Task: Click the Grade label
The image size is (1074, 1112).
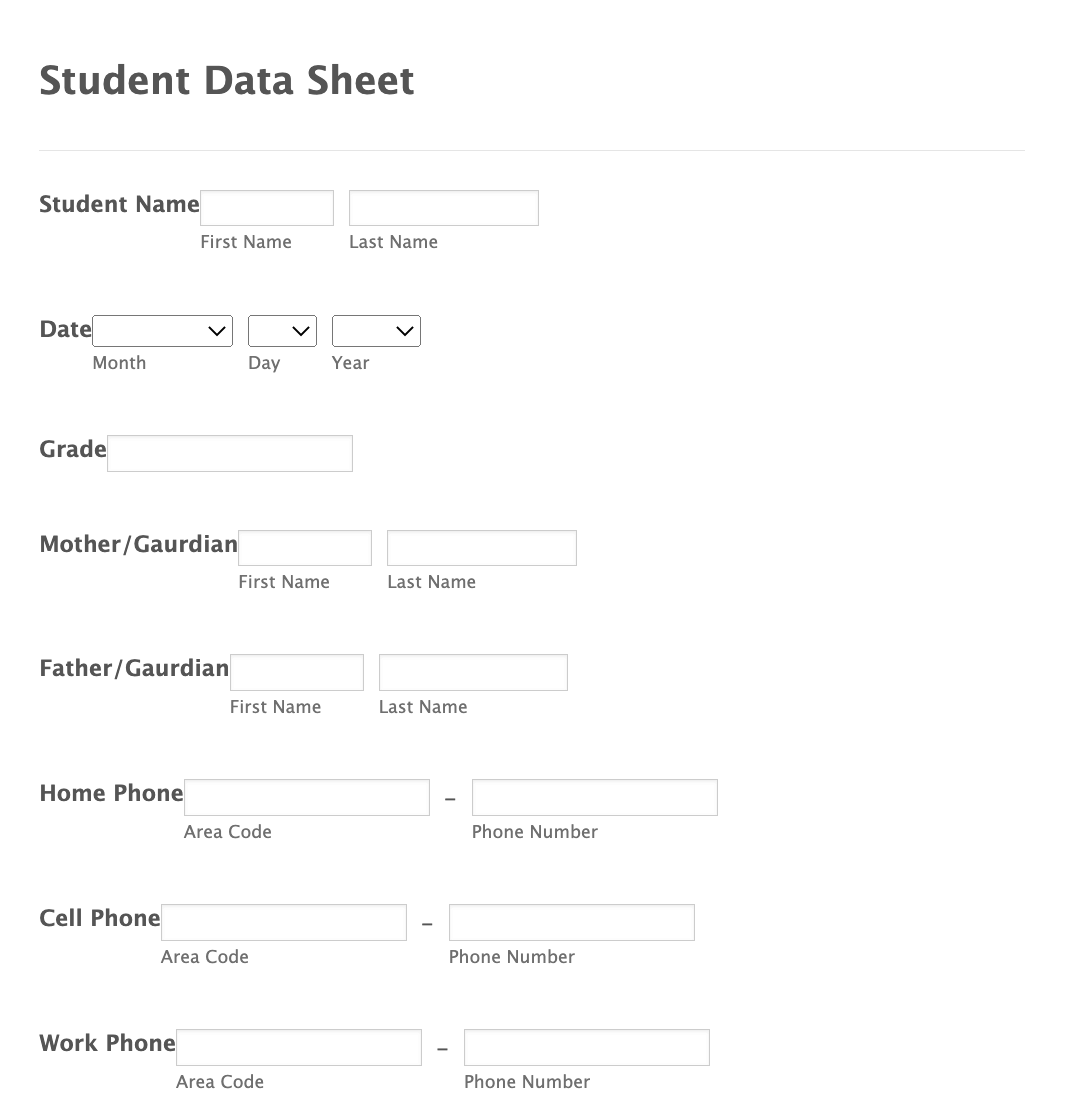Action: coord(73,449)
